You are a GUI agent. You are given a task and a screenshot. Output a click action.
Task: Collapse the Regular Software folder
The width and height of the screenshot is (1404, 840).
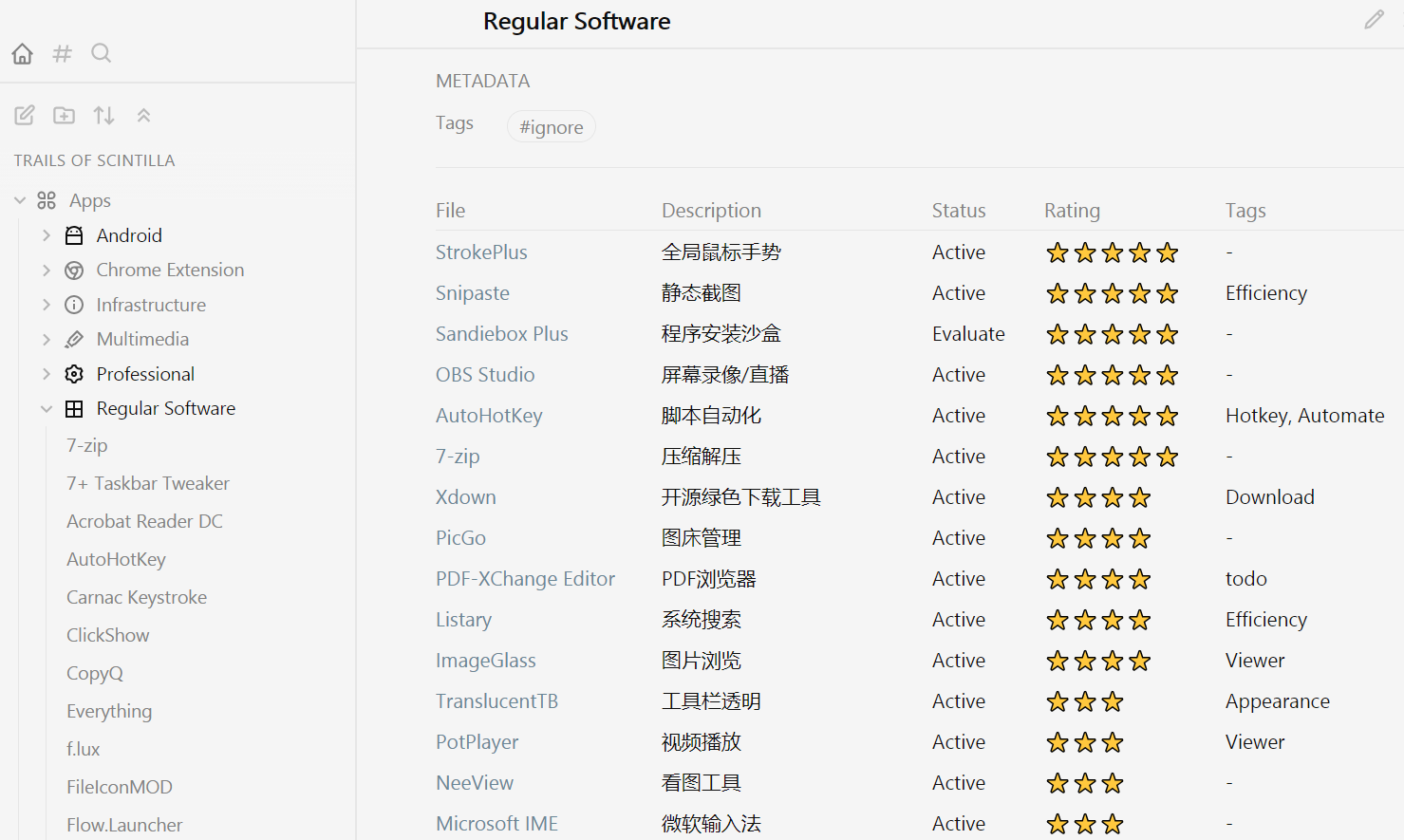click(x=47, y=409)
